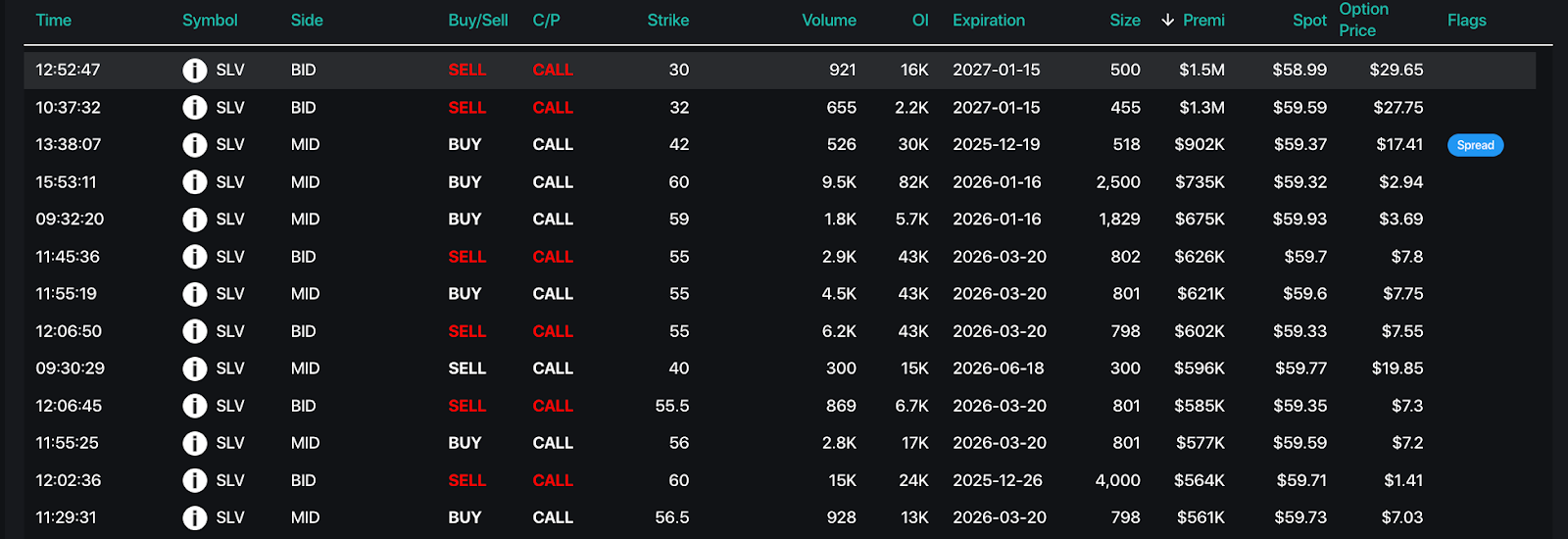The image size is (1568, 539).
Task: Open info icon for 11:29:31 trade
Action: [195, 517]
